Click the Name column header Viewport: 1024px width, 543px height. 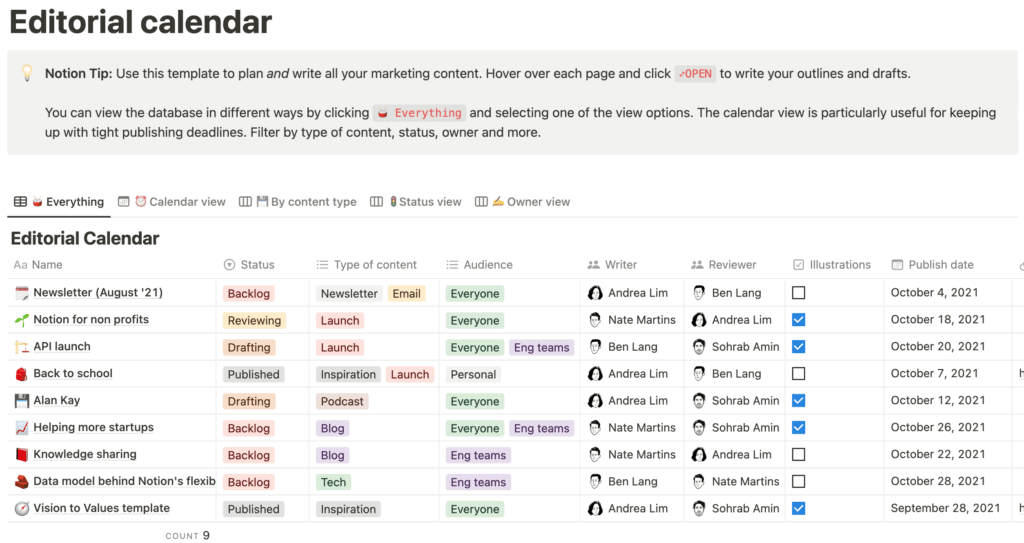(39, 265)
